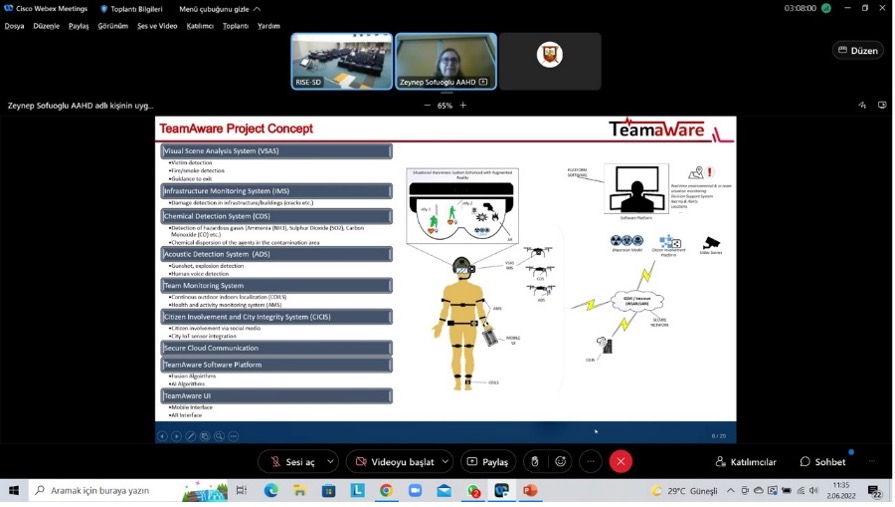
Task: Select the participant thumbnail with crest avatar
Action: [550, 61]
